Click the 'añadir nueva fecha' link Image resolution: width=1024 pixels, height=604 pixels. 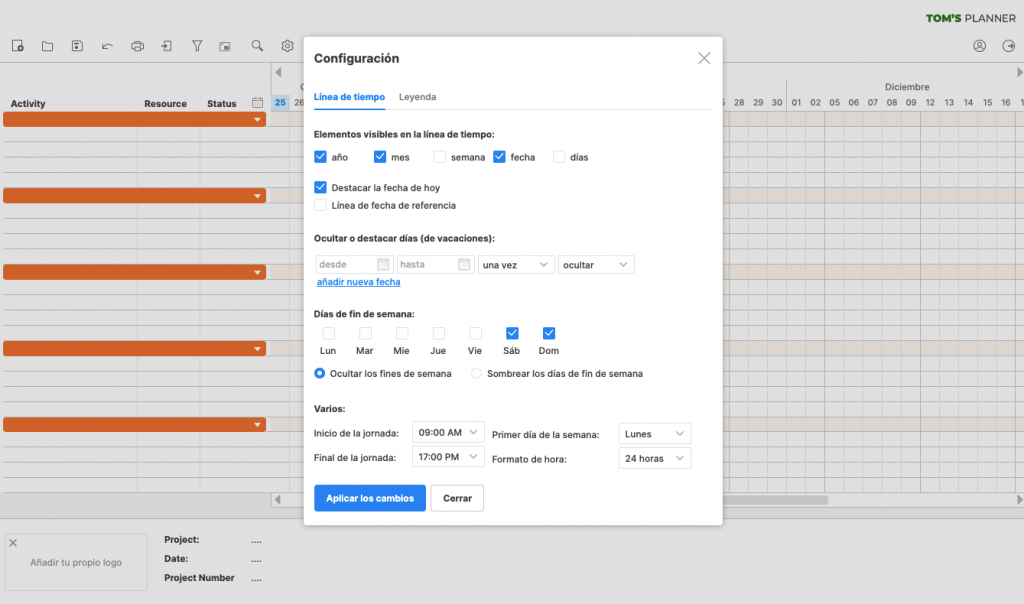(358, 282)
